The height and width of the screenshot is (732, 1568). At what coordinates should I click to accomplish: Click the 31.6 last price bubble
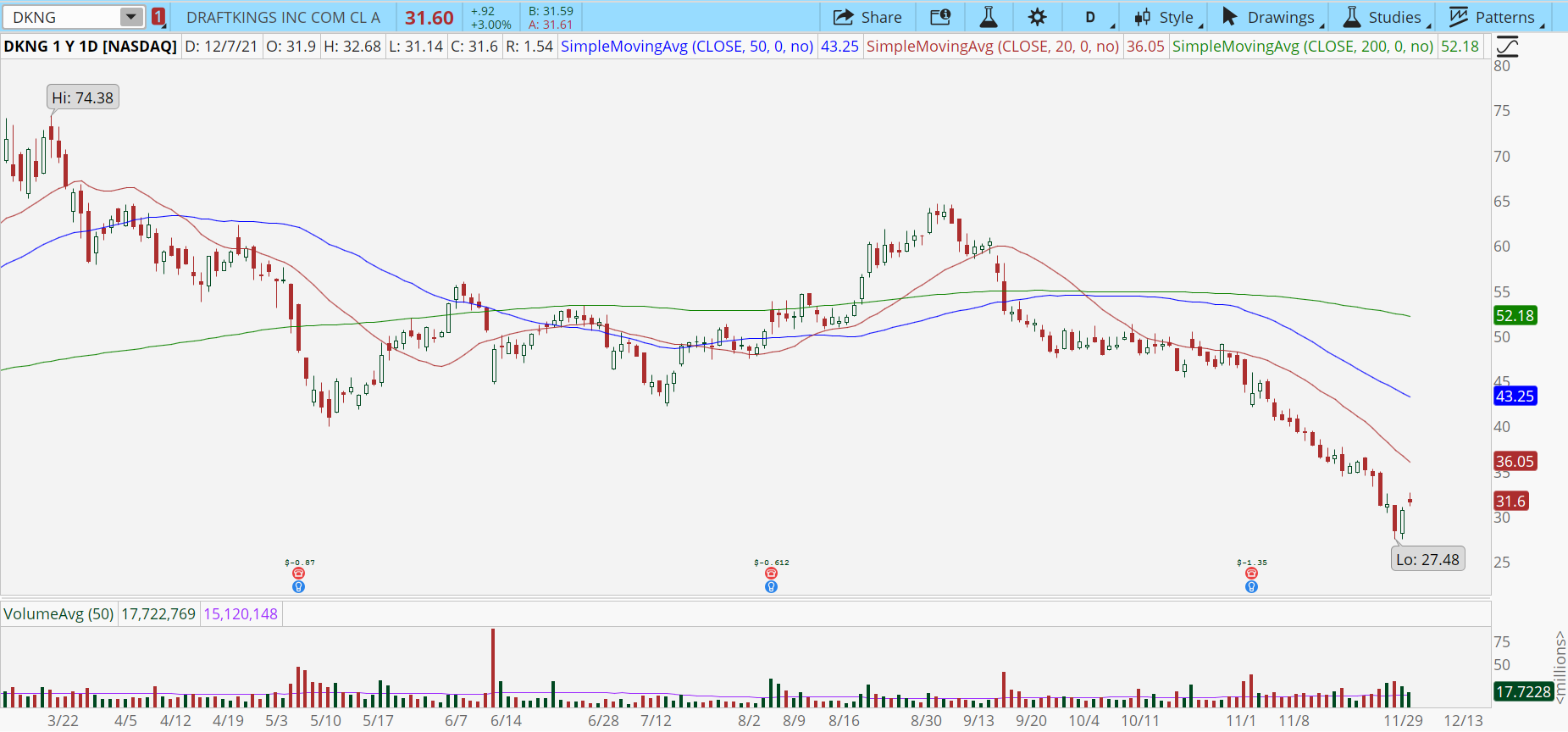pos(1510,502)
